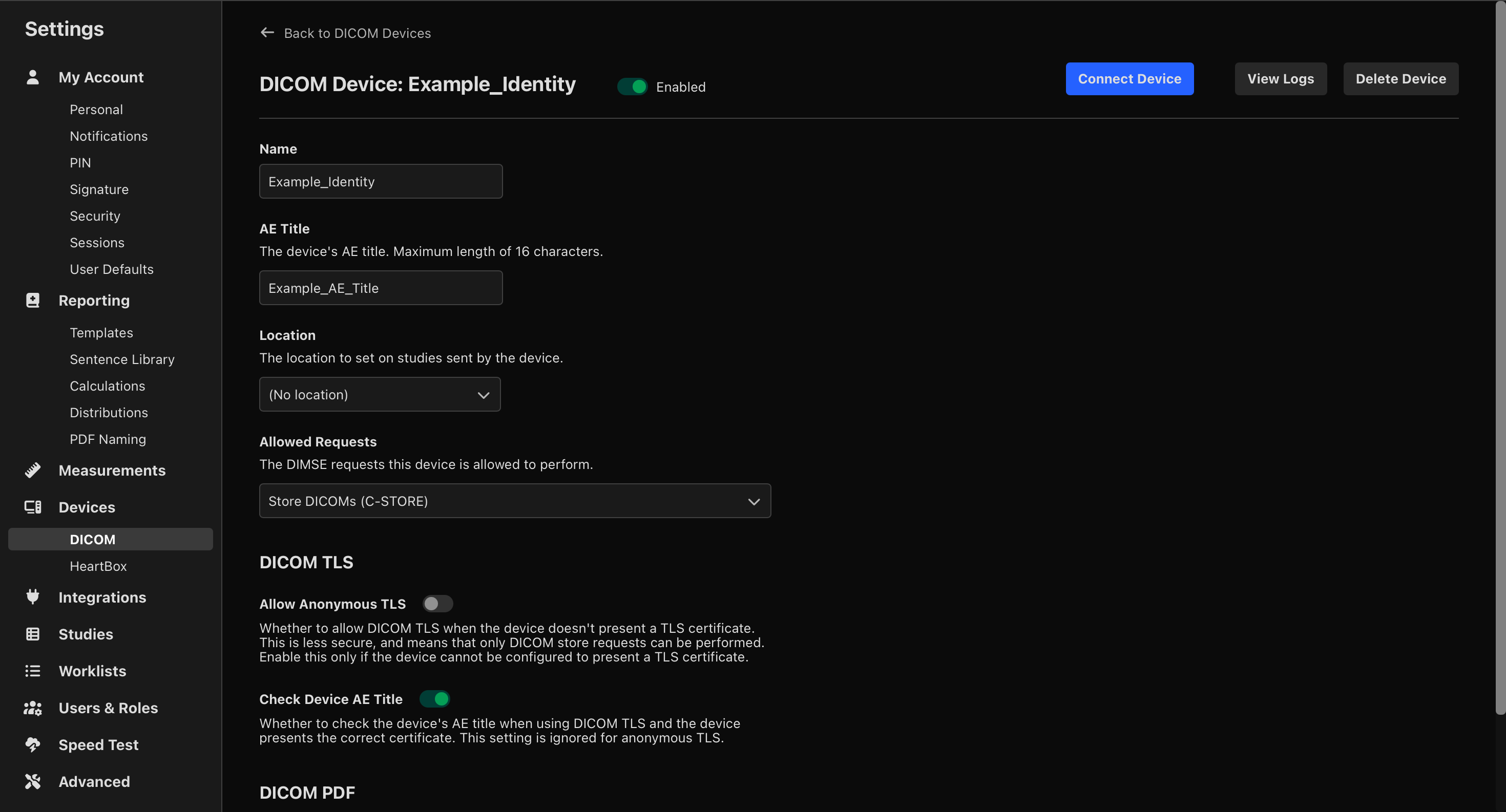
Task: Click the Connect Device button
Action: point(1129,79)
